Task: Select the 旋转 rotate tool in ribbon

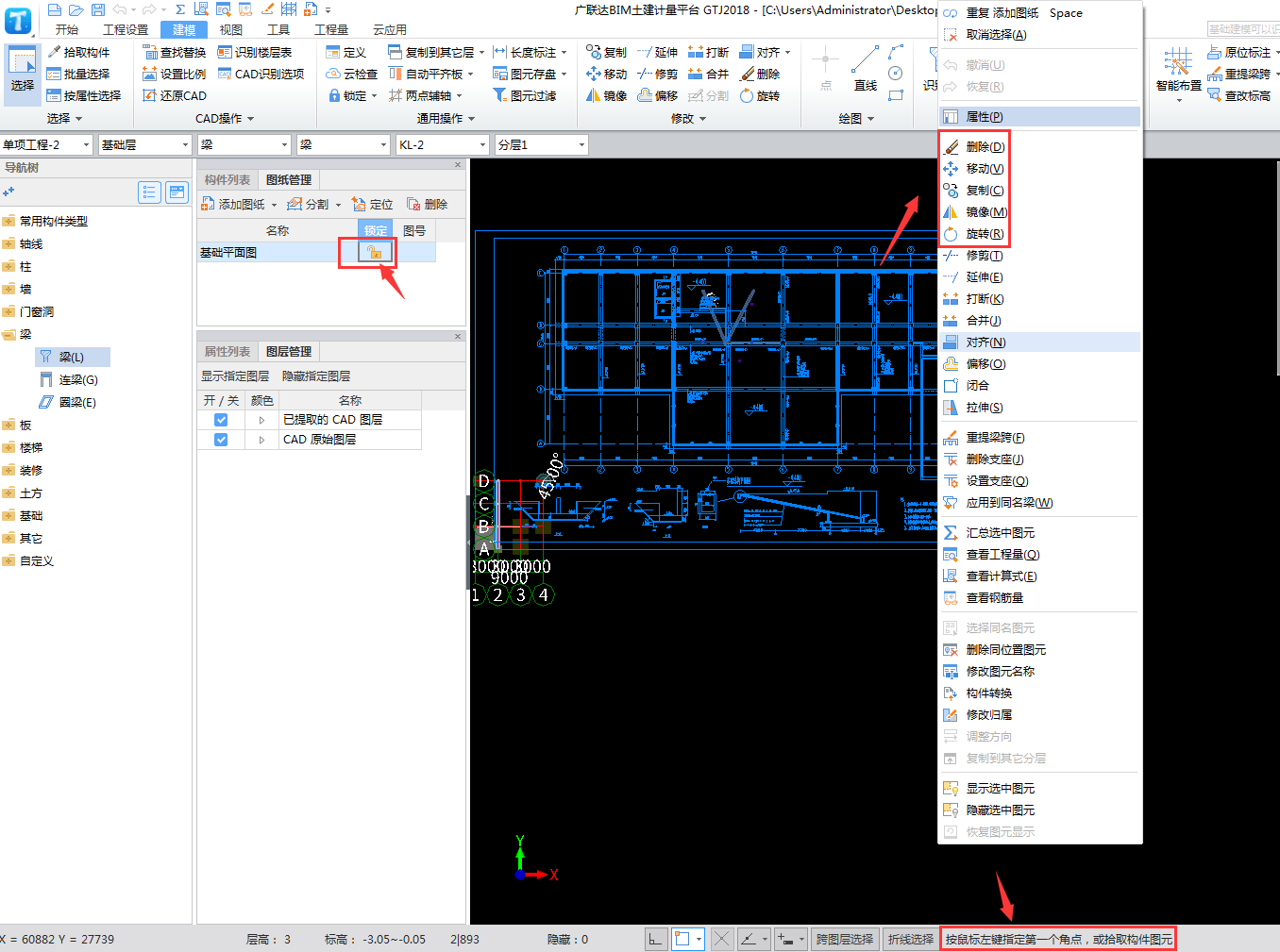Action: [x=760, y=95]
